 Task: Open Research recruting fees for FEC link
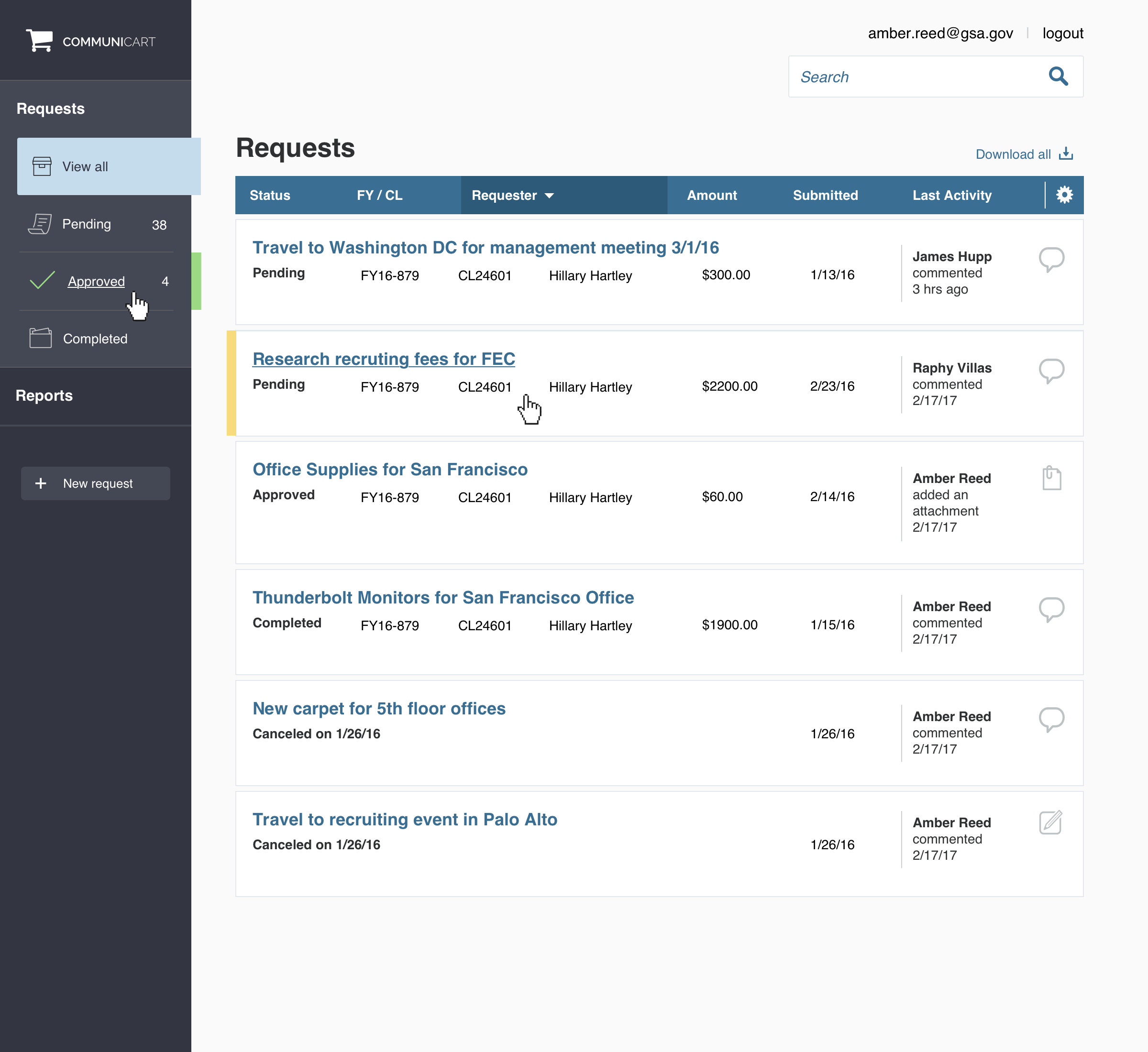click(384, 359)
